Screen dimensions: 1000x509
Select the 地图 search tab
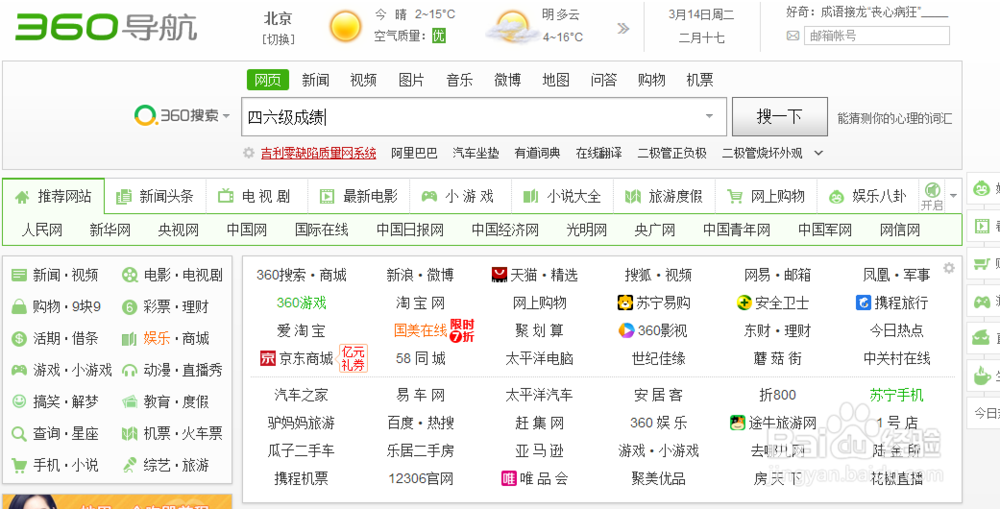[x=555, y=80]
